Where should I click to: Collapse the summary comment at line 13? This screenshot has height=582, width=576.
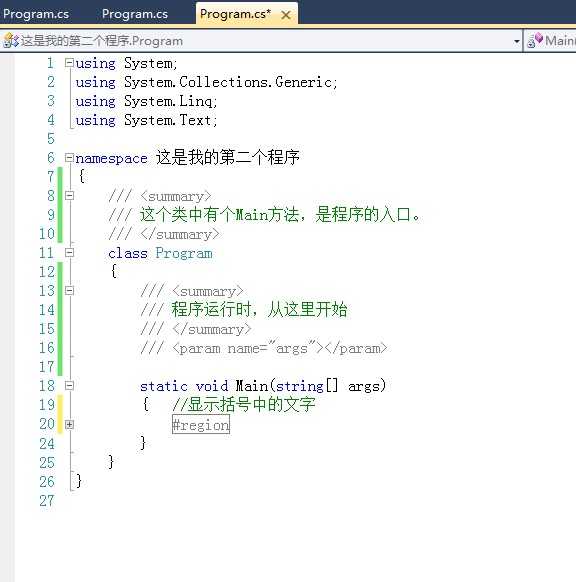69,291
